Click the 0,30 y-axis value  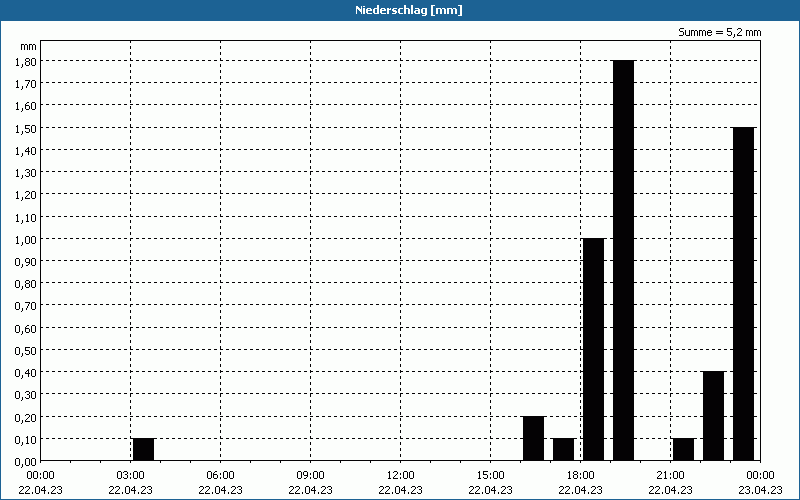pos(26,395)
